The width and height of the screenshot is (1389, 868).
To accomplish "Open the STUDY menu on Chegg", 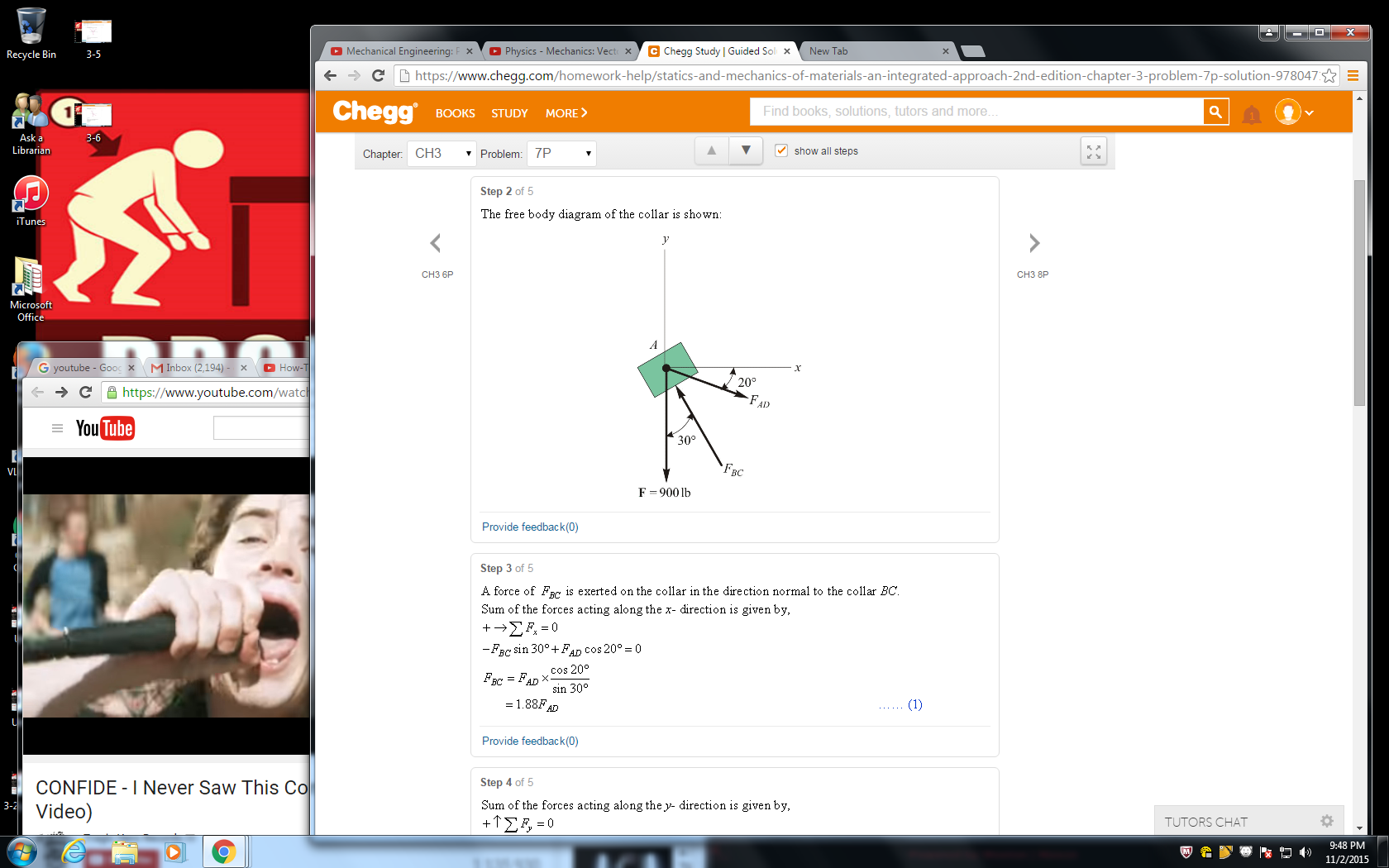I will point(508,113).
